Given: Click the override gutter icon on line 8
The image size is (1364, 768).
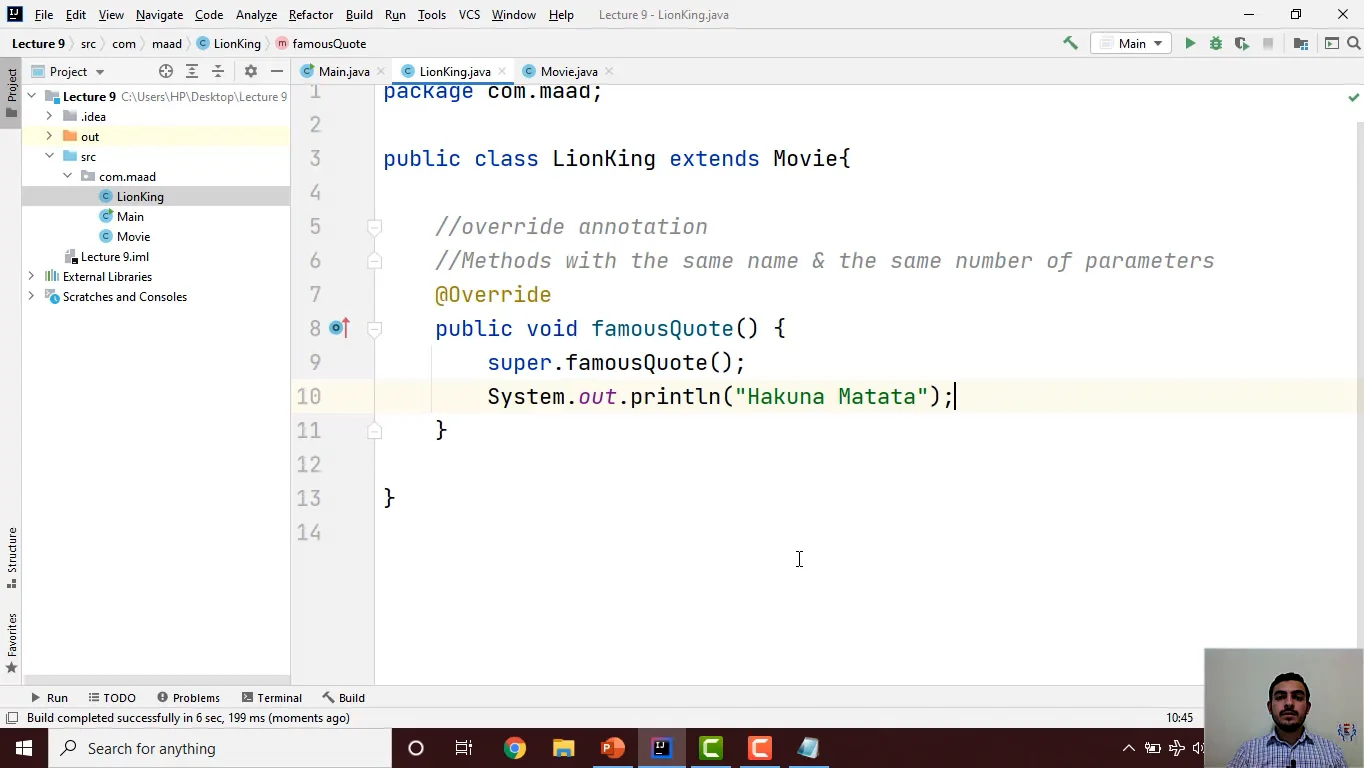Looking at the screenshot, I should (x=338, y=328).
